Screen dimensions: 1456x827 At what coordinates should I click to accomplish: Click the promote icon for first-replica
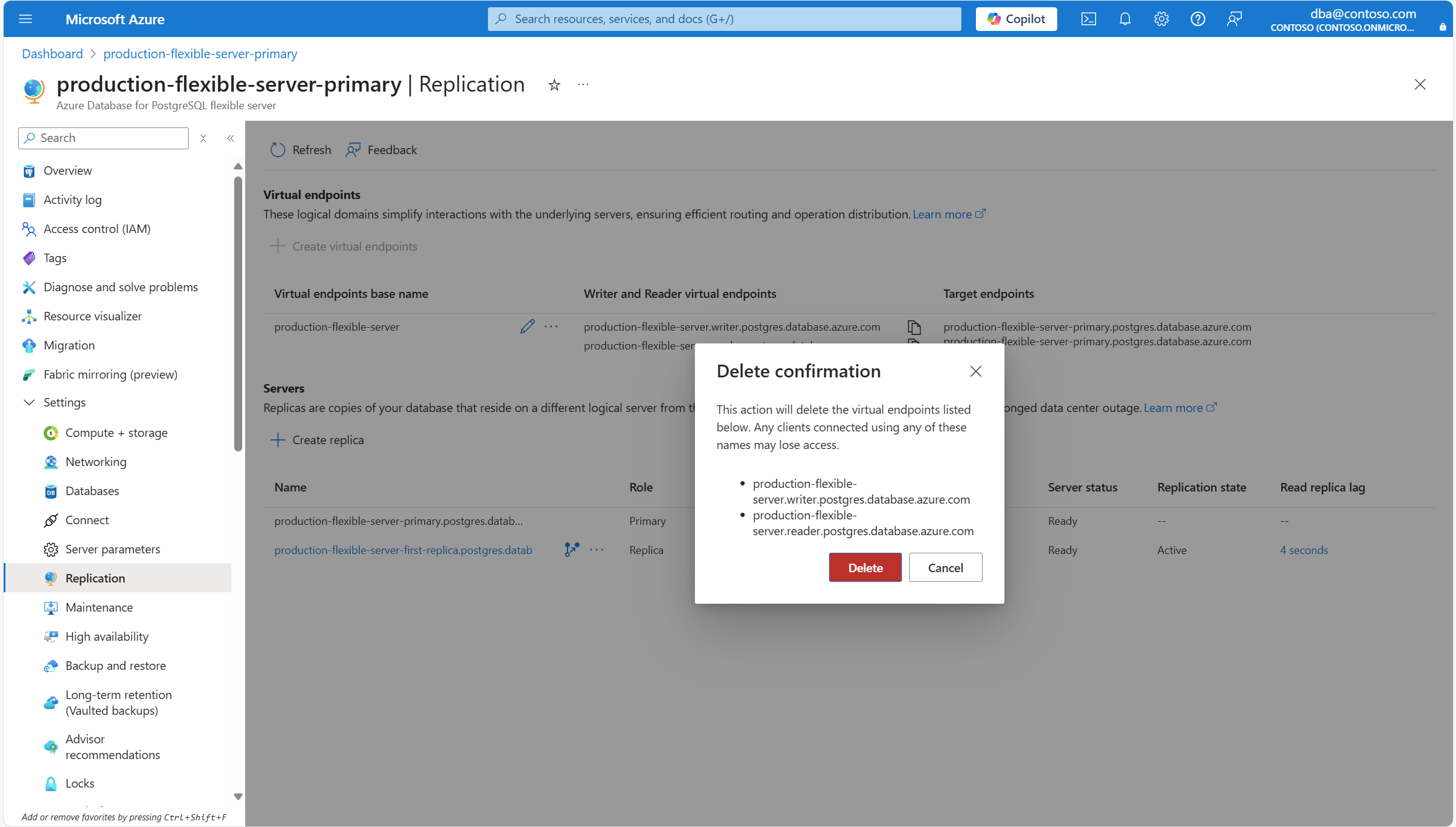[x=571, y=550]
